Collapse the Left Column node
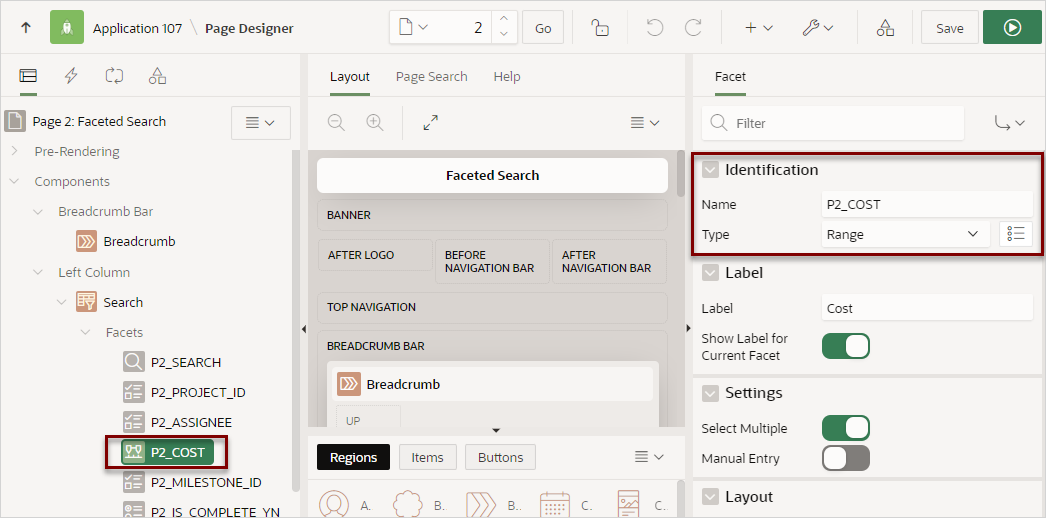 pos(39,272)
